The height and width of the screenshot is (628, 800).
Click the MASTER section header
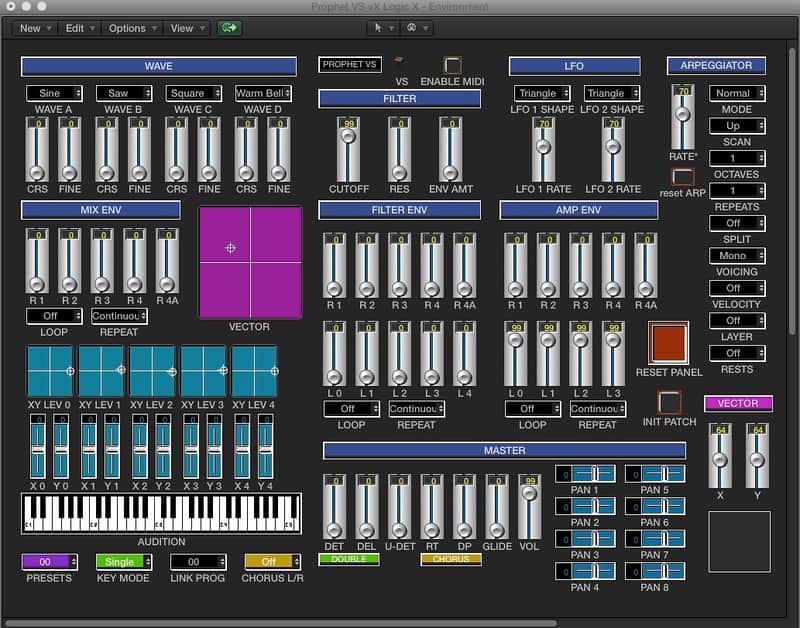tap(504, 450)
